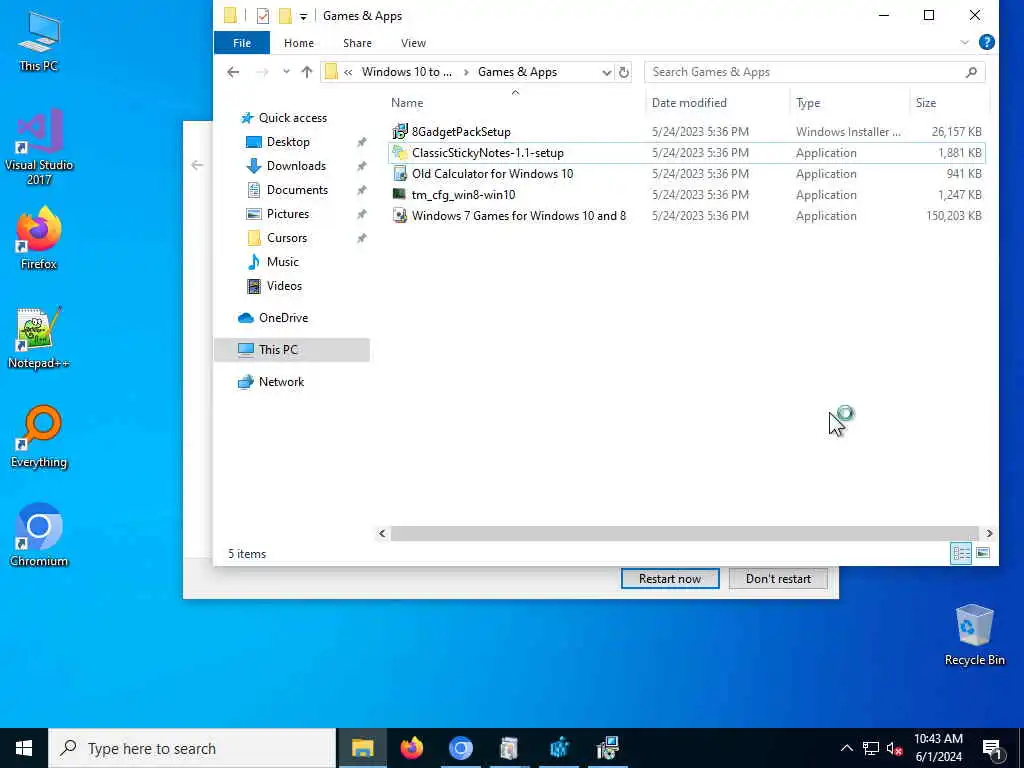Click the Explorer help question mark icon
Image resolution: width=1024 pixels, height=768 pixels.
point(987,42)
